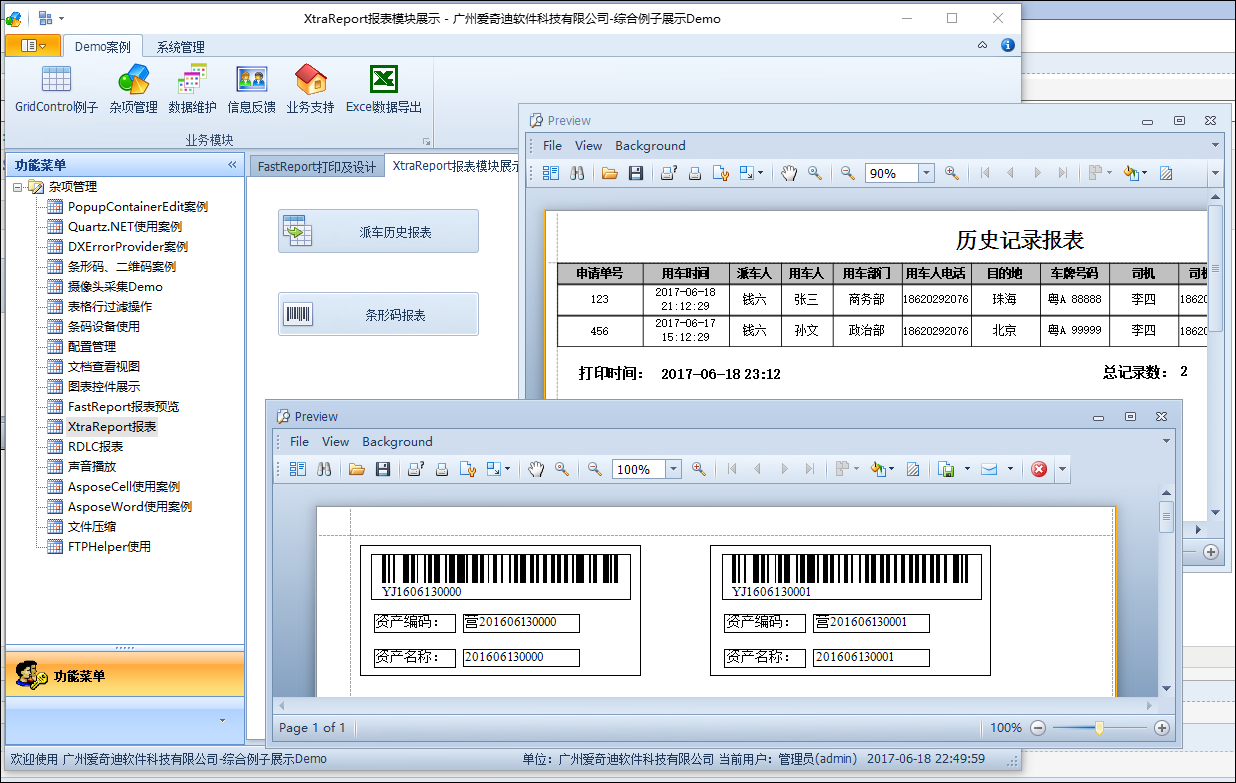The width and height of the screenshot is (1236, 783).
Task: Select 条形码、二维码案例 tree item
Action: click(x=122, y=266)
